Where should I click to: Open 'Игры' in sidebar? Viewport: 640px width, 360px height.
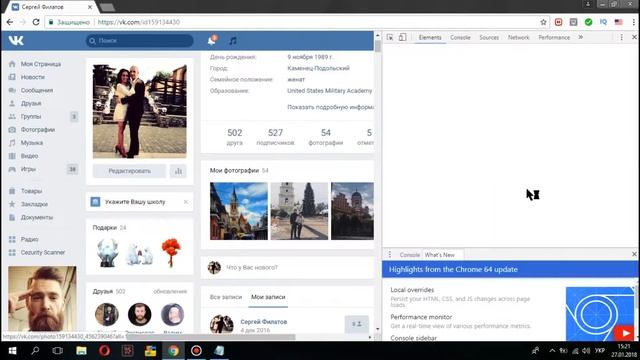point(28,169)
